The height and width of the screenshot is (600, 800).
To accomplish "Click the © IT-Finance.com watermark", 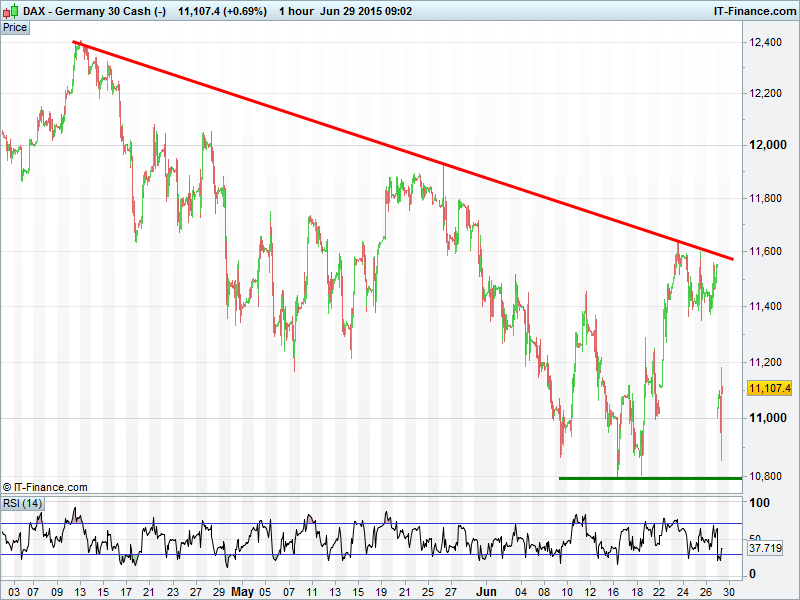I will click(46, 487).
